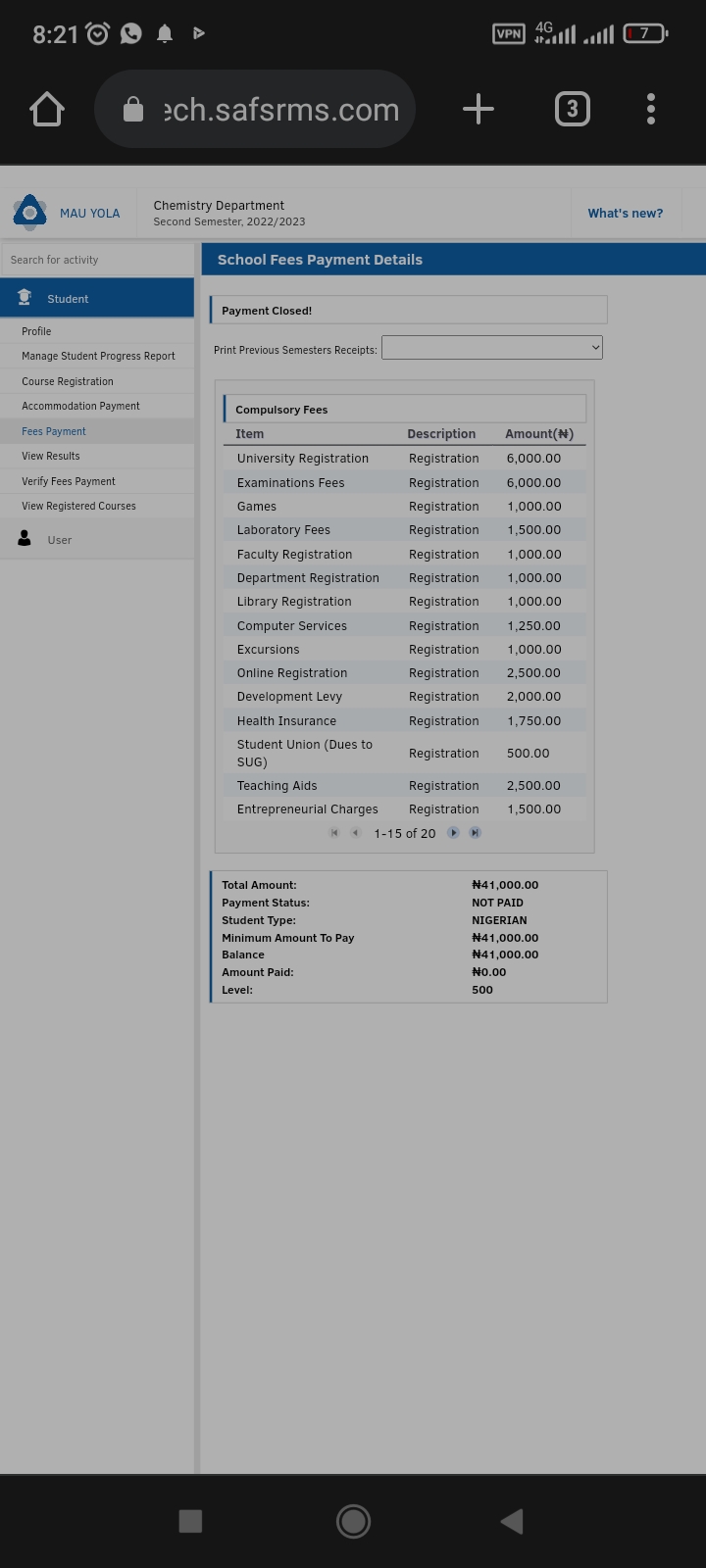This screenshot has height=1568, width=706.
Task: Open a new browser tab with plus icon
Action: tap(479, 109)
